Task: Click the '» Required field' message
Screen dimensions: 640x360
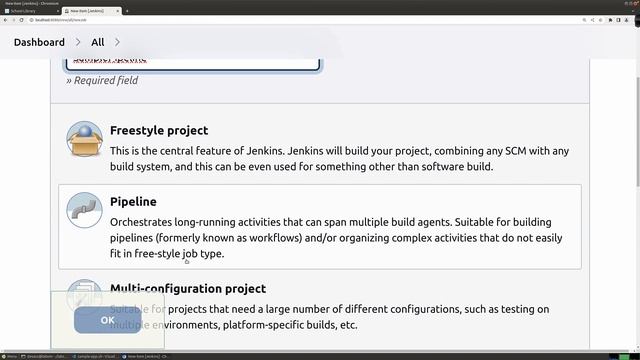Action: pos(102,80)
